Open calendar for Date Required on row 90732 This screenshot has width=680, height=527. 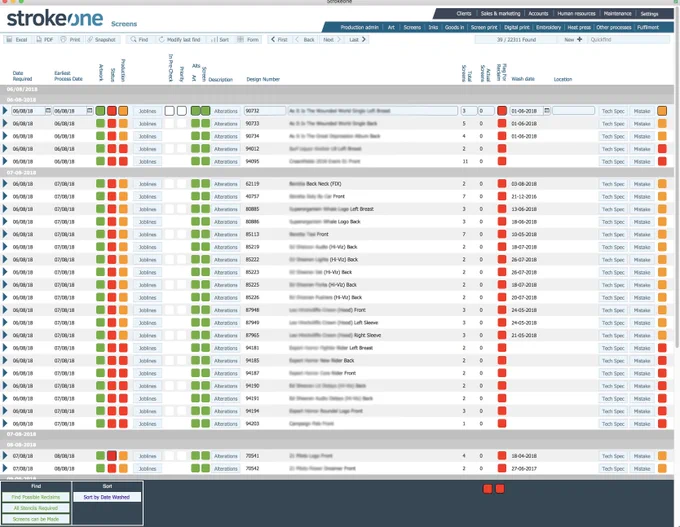(x=48, y=111)
